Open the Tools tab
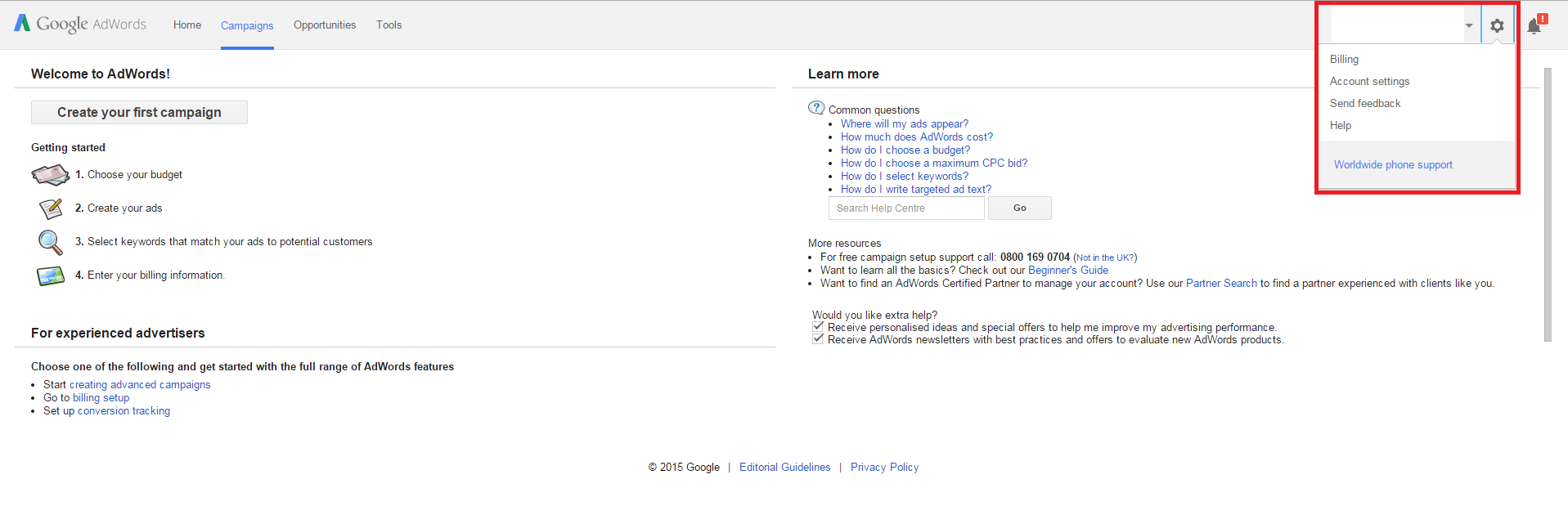Viewport: 1568px width, 524px height. click(389, 25)
